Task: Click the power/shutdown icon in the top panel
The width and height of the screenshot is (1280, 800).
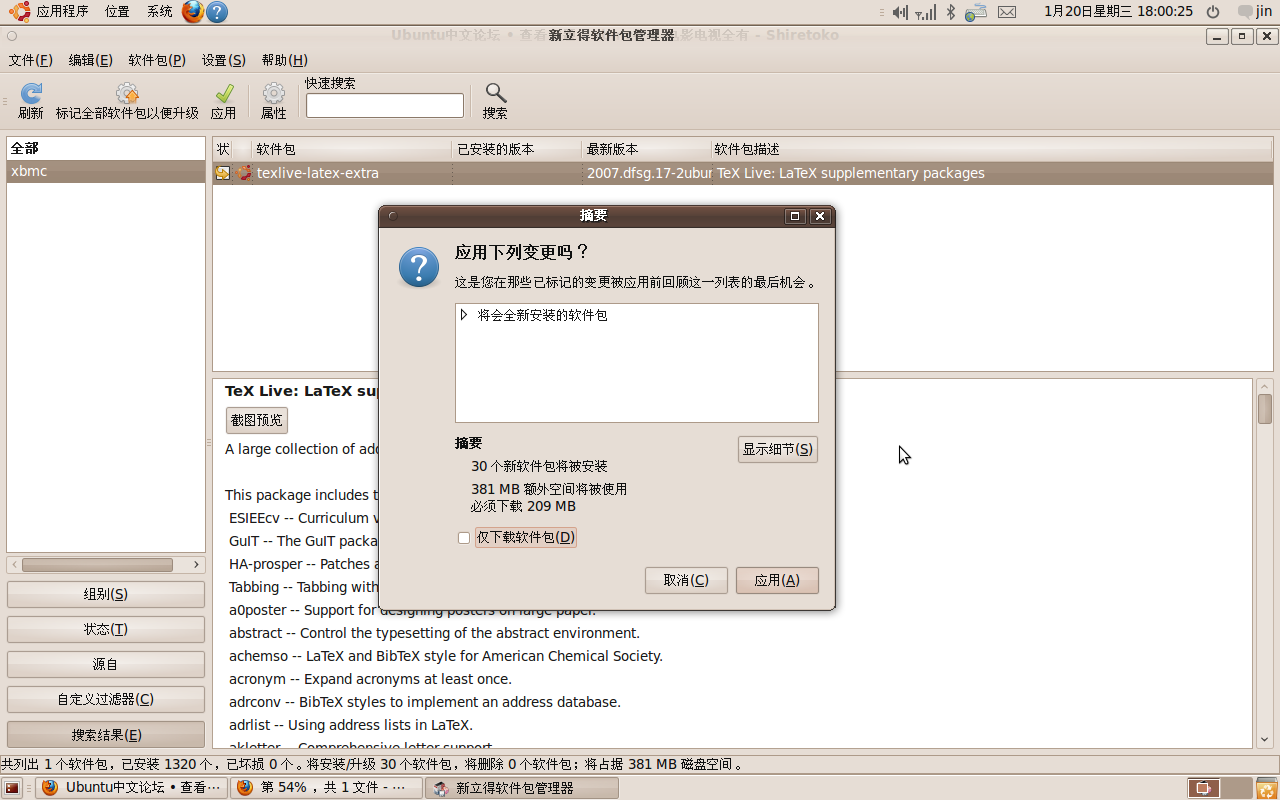Action: click(1213, 12)
